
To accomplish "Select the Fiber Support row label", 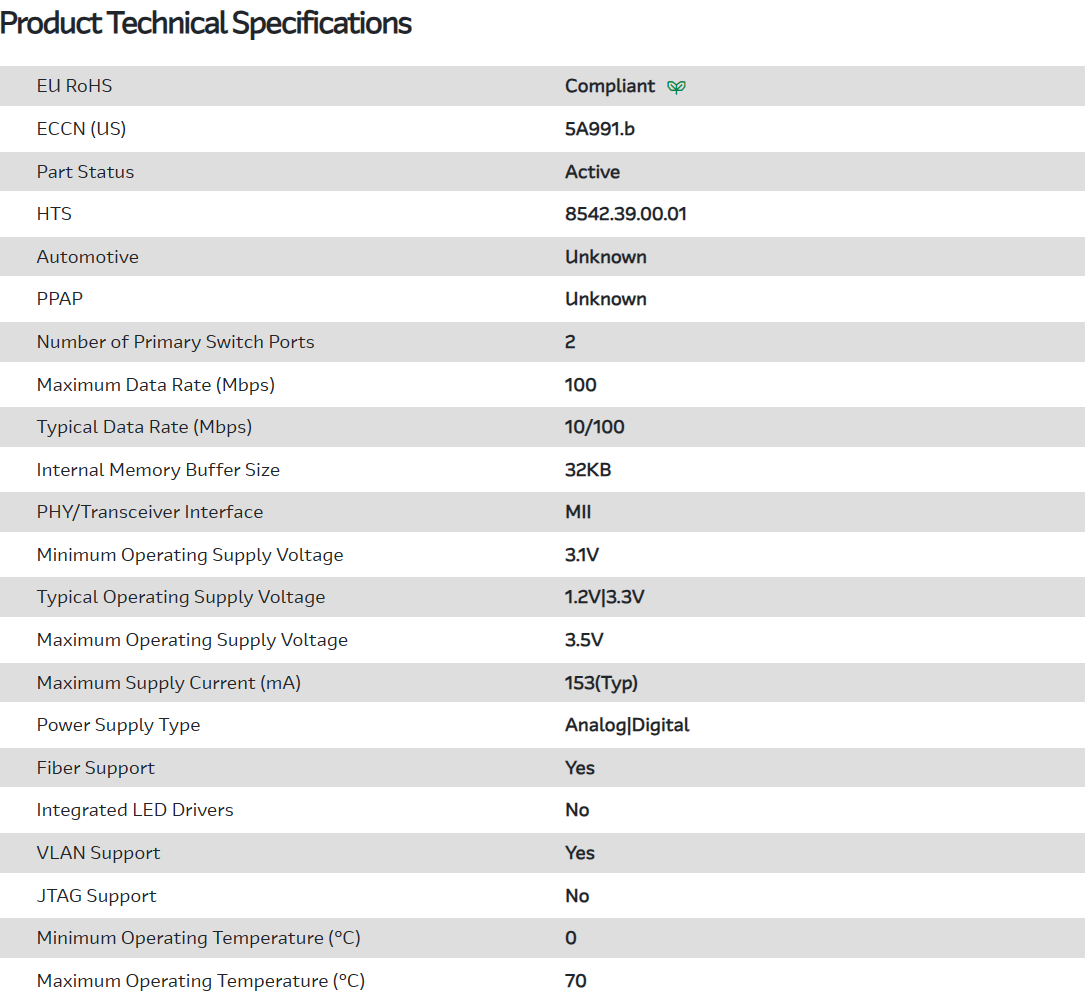I will [95, 768].
